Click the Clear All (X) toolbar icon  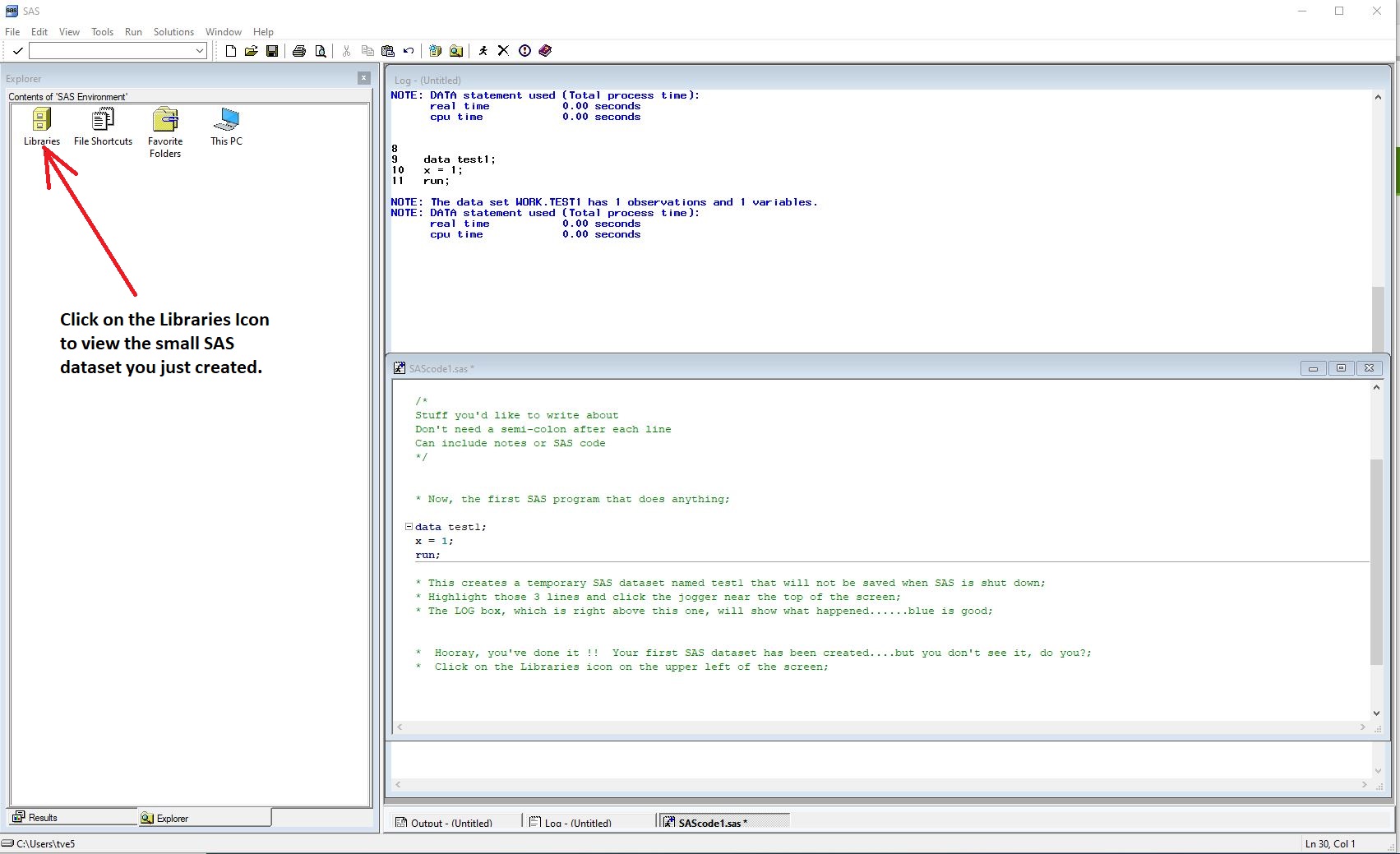point(503,51)
